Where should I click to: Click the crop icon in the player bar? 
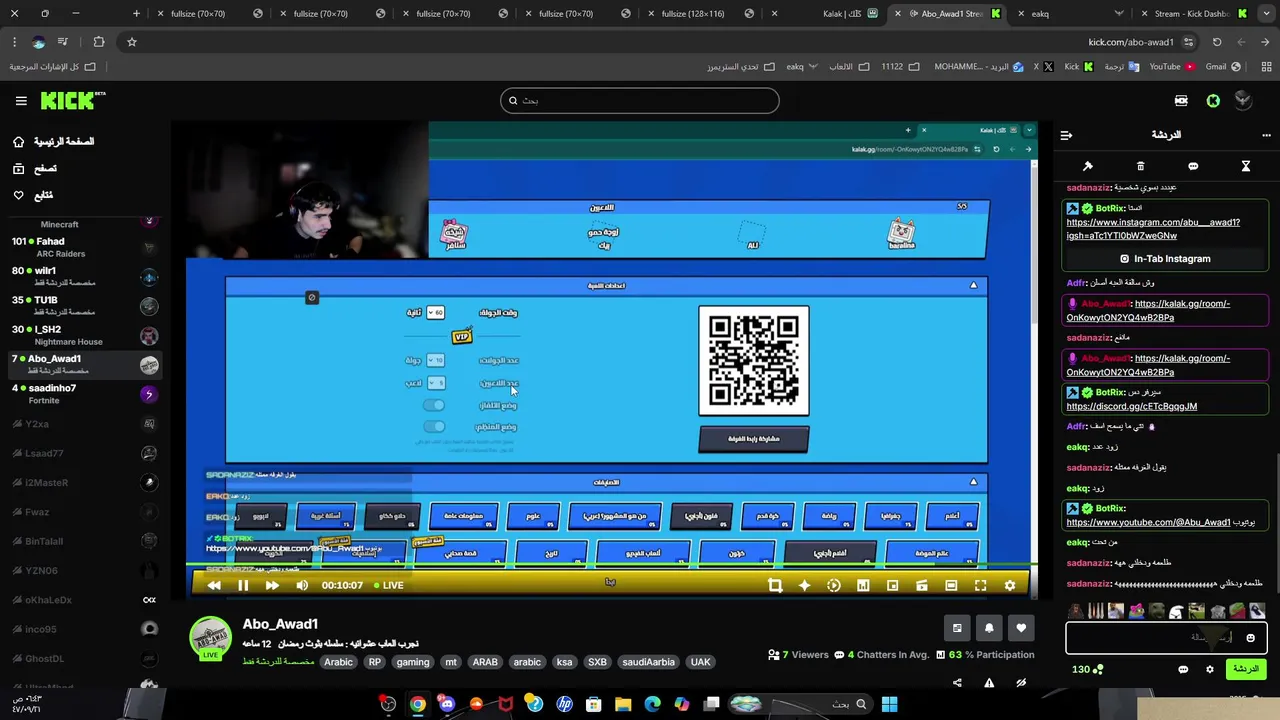point(775,585)
